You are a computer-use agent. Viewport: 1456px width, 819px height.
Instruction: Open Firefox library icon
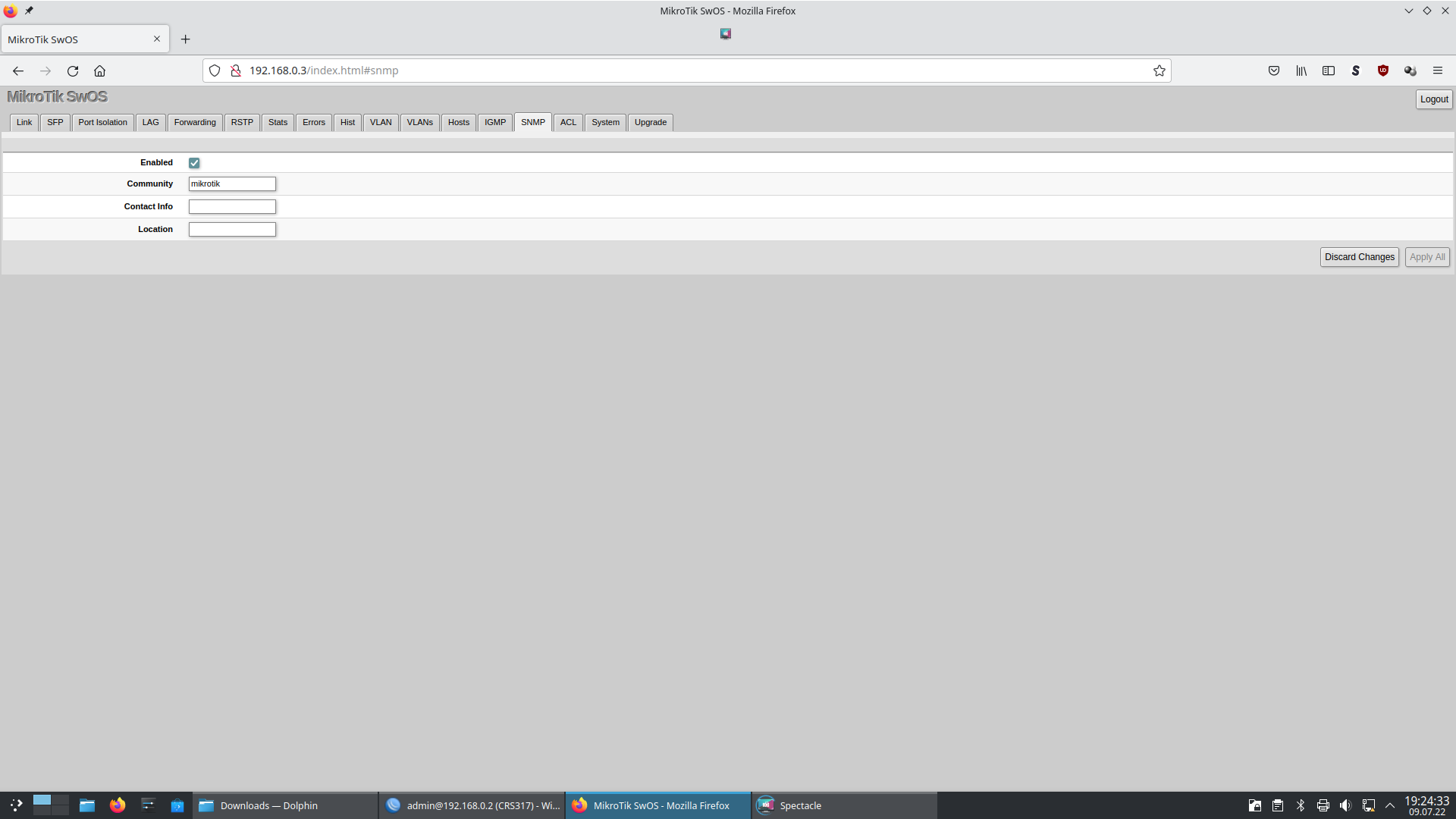click(x=1301, y=71)
